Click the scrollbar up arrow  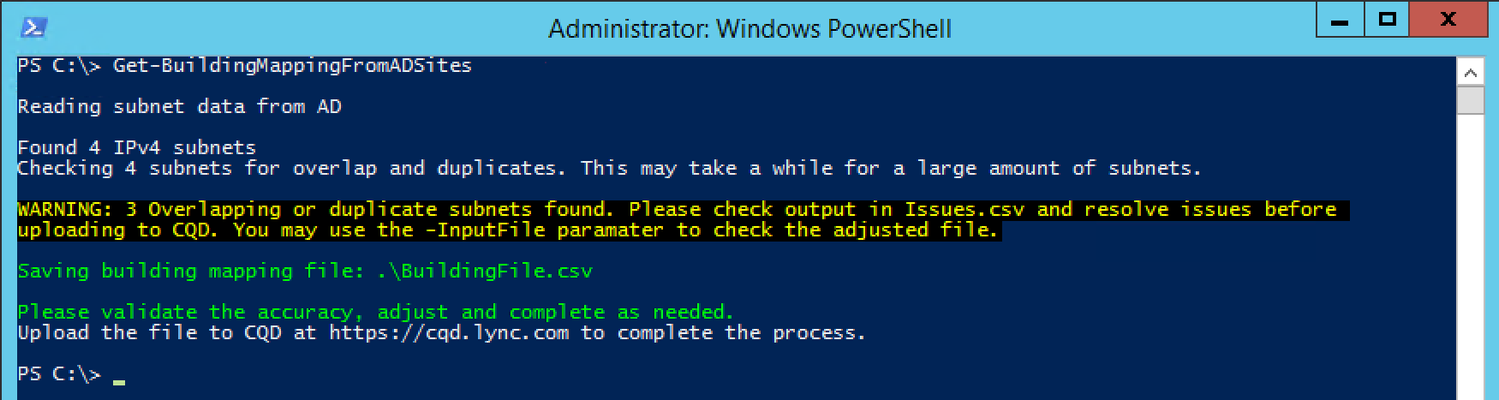point(1470,73)
